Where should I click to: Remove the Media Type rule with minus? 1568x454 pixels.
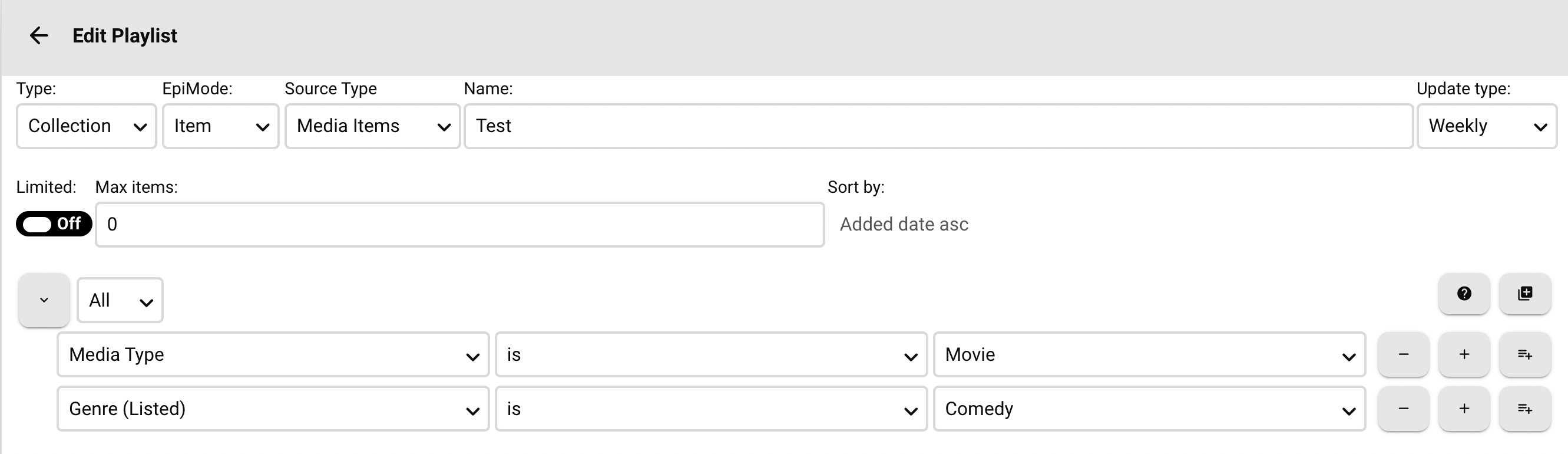[1403, 354]
